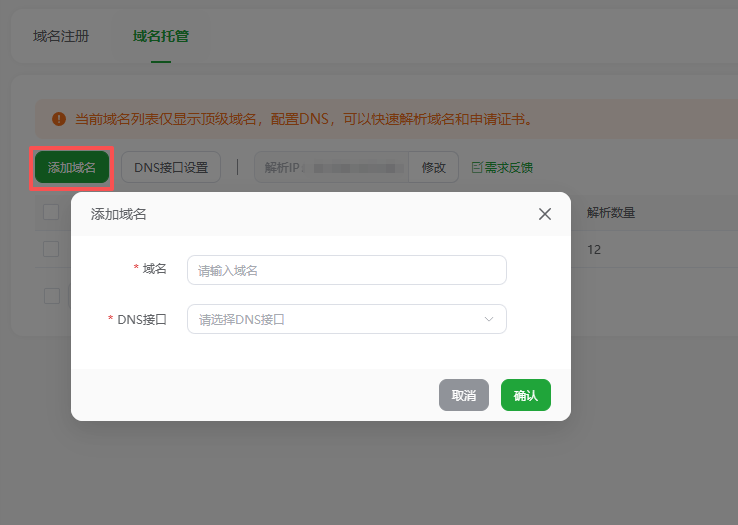Click the 解析数量 column header
Viewport: 738px width, 525px height.
click(x=611, y=212)
